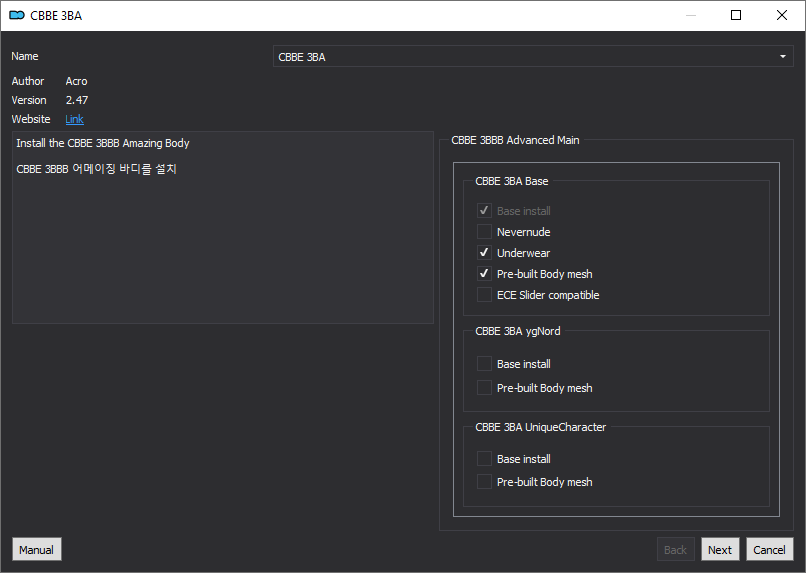Proceed with the Next button
The height and width of the screenshot is (573, 806).
pyautogui.click(x=720, y=549)
